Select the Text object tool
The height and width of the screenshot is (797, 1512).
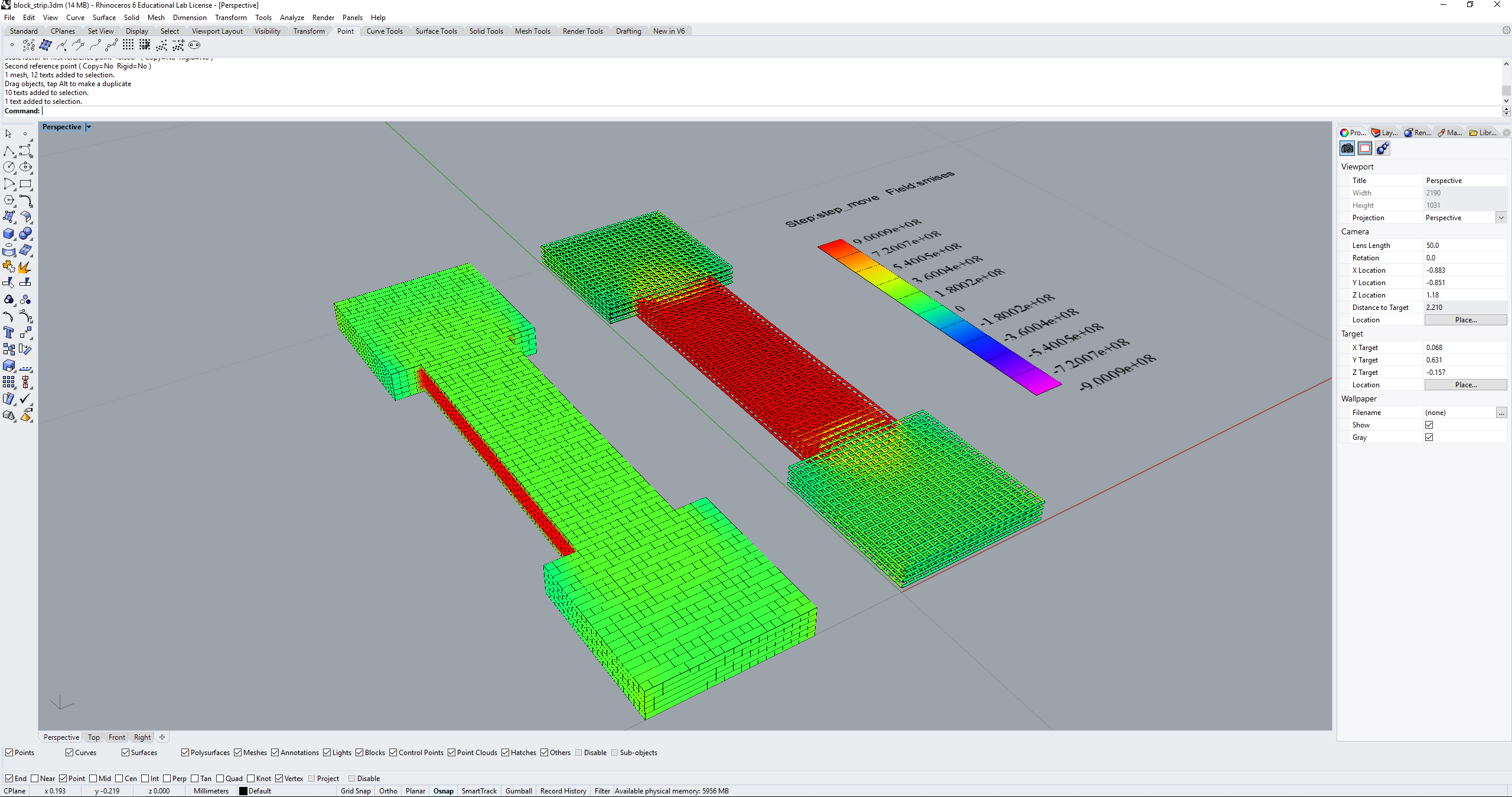coord(9,333)
